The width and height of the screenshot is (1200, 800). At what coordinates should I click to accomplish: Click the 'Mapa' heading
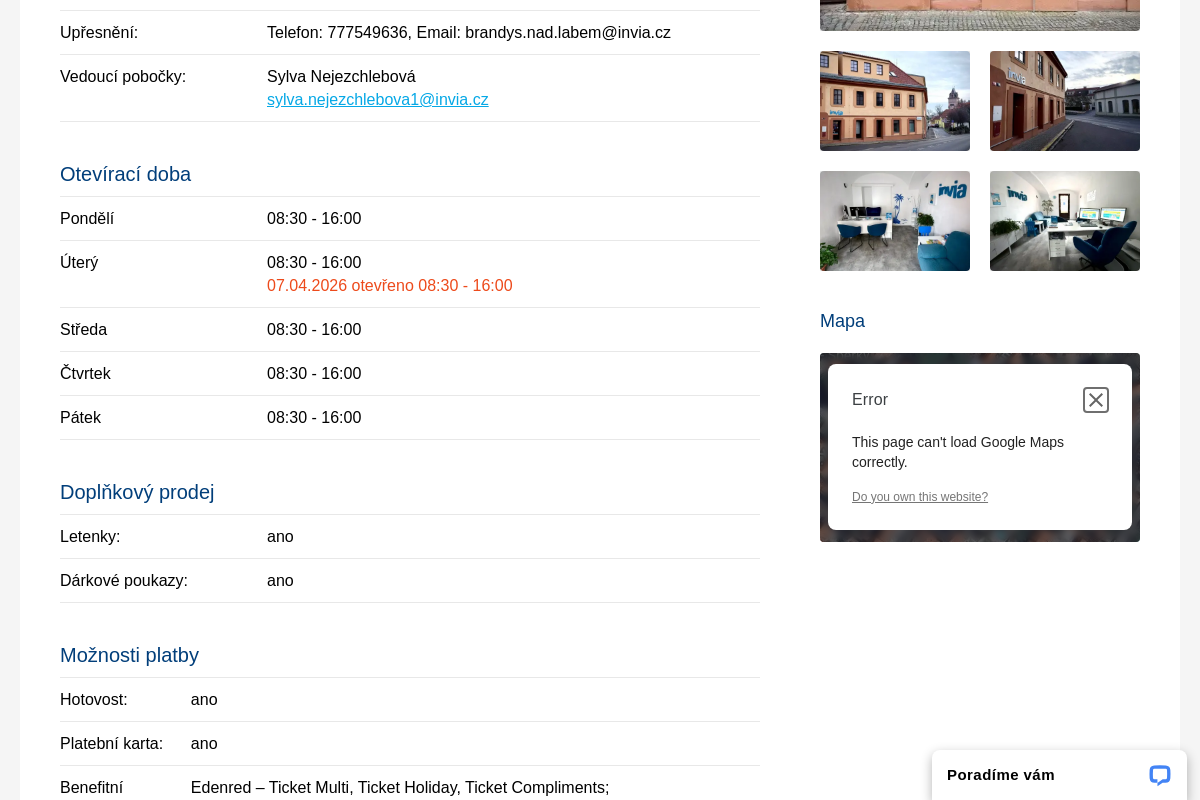[842, 321]
